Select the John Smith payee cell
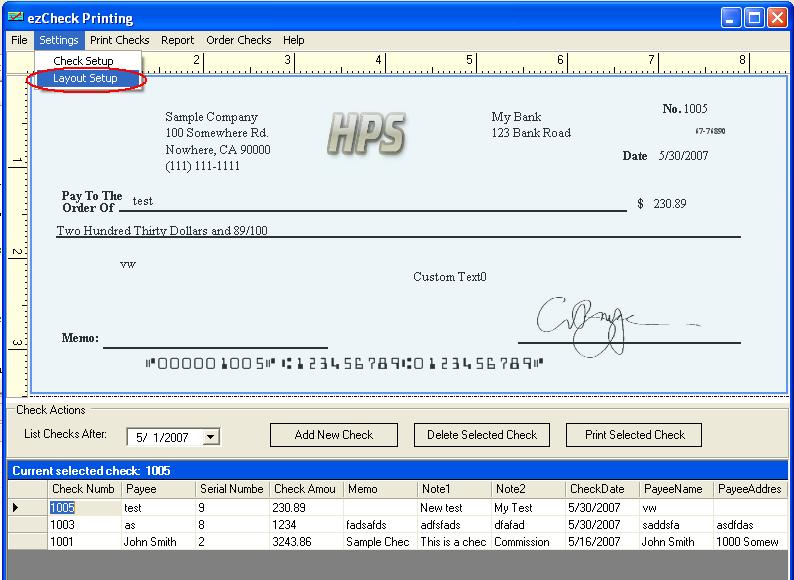 [158, 542]
